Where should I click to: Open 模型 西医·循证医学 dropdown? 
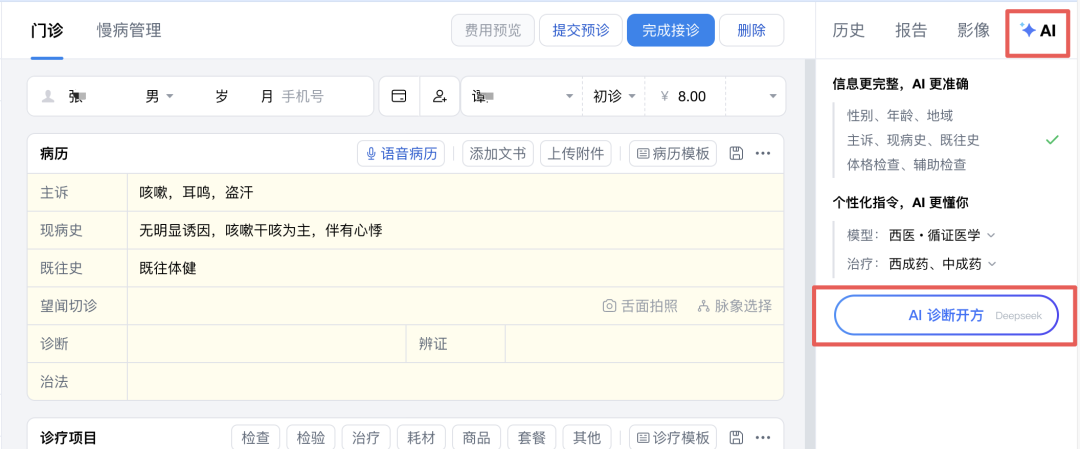pyautogui.click(x=942, y=236)
